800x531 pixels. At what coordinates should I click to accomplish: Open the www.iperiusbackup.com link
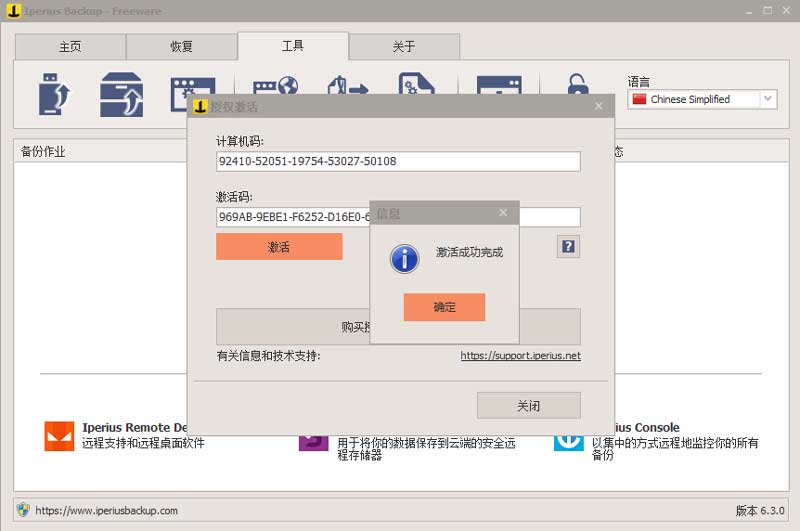click(x=107, y=510)
